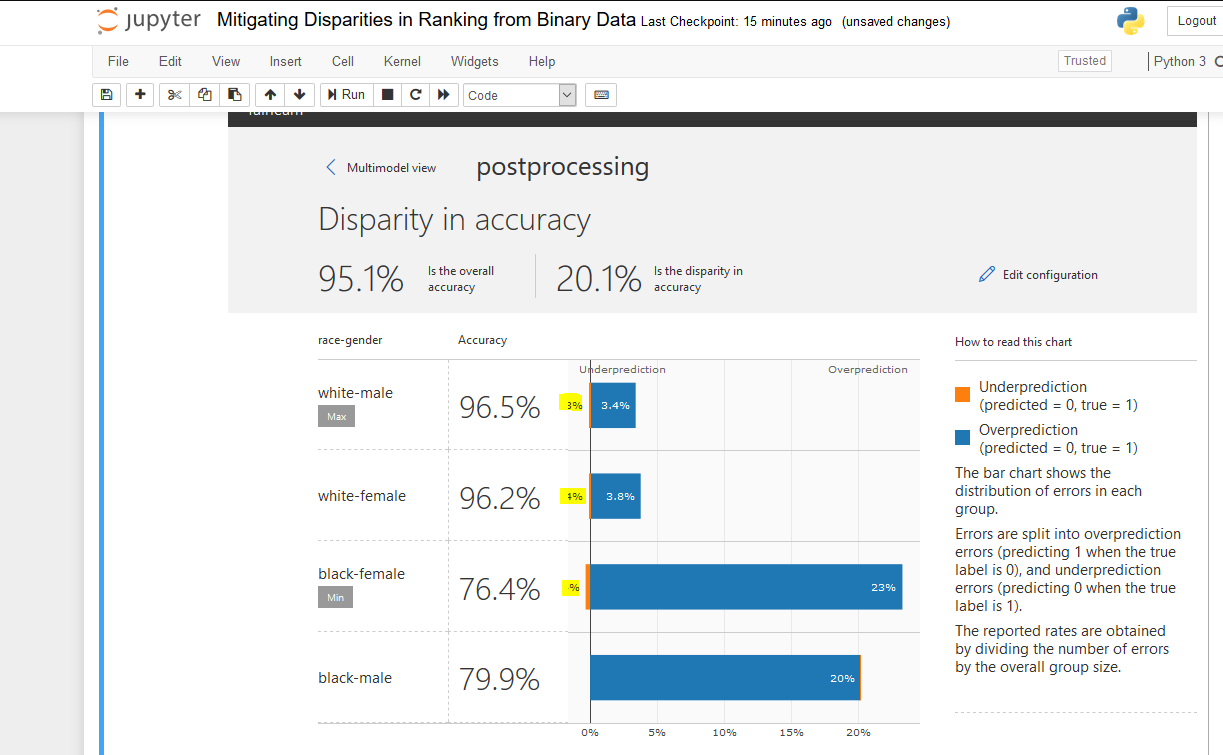Expand the Cell menu

click(x=342, y=61)
